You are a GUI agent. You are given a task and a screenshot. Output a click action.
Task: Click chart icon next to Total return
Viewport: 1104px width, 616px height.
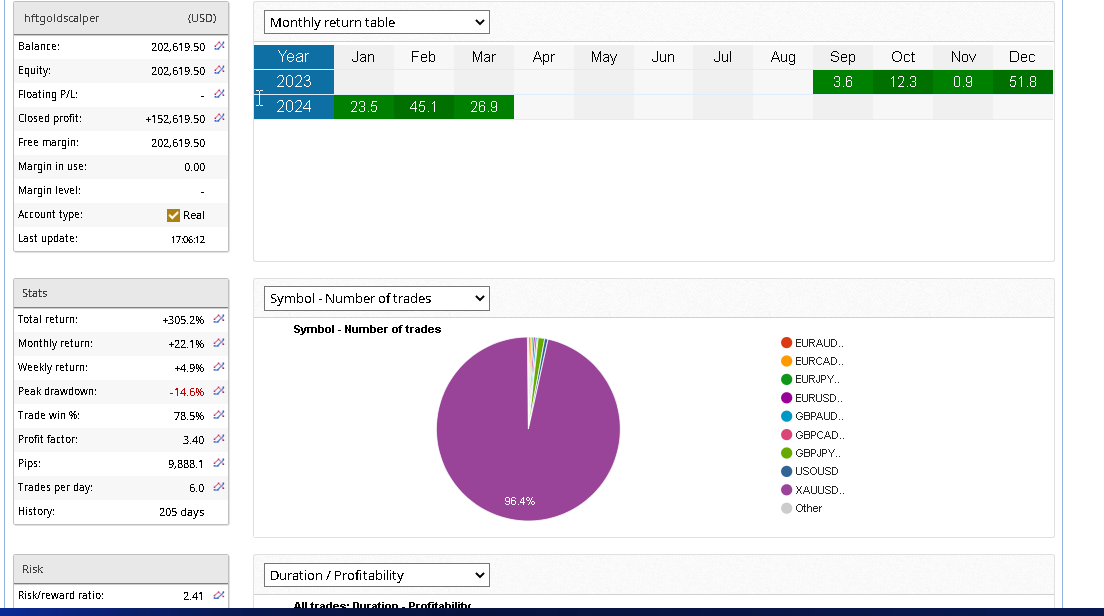(x=219, y=320)
